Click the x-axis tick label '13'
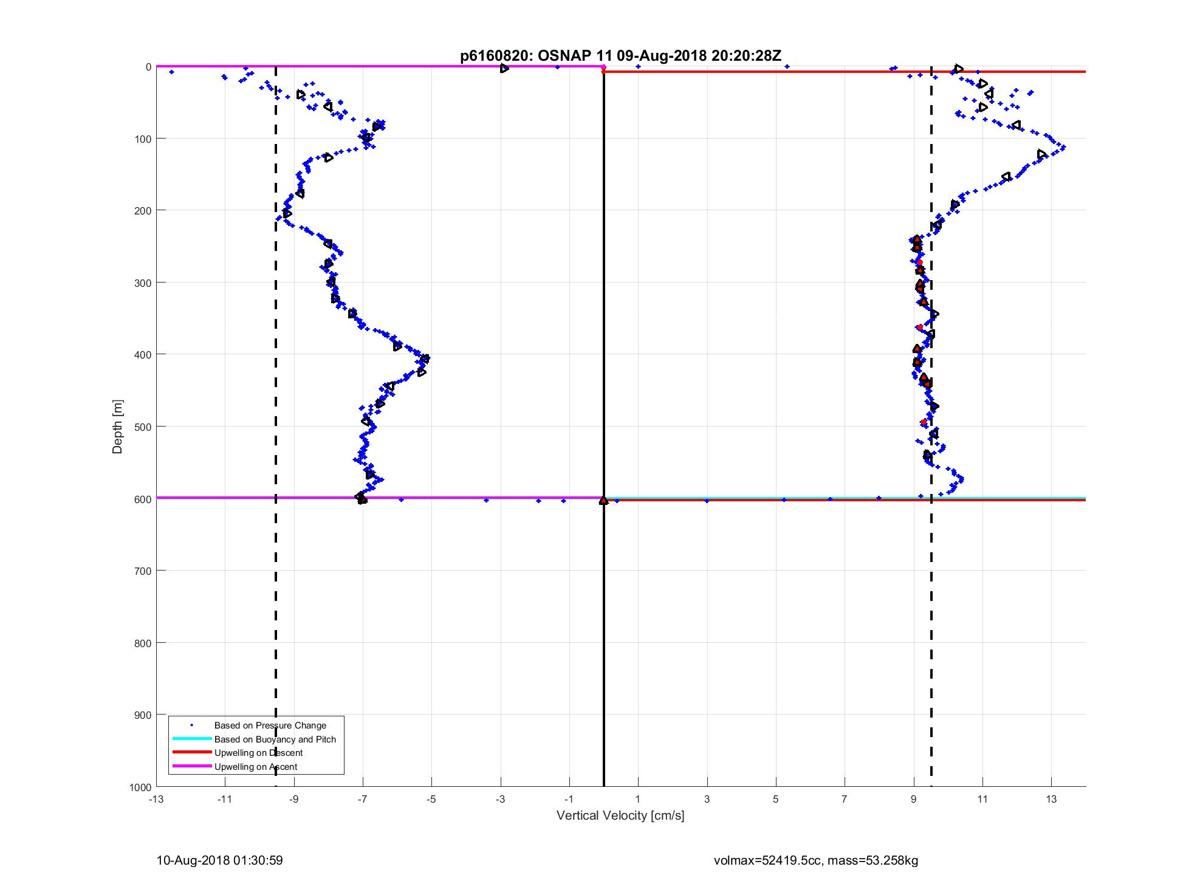This screenshot has height=885, width=1200. pyautogui.click(x=1051, y=800)
